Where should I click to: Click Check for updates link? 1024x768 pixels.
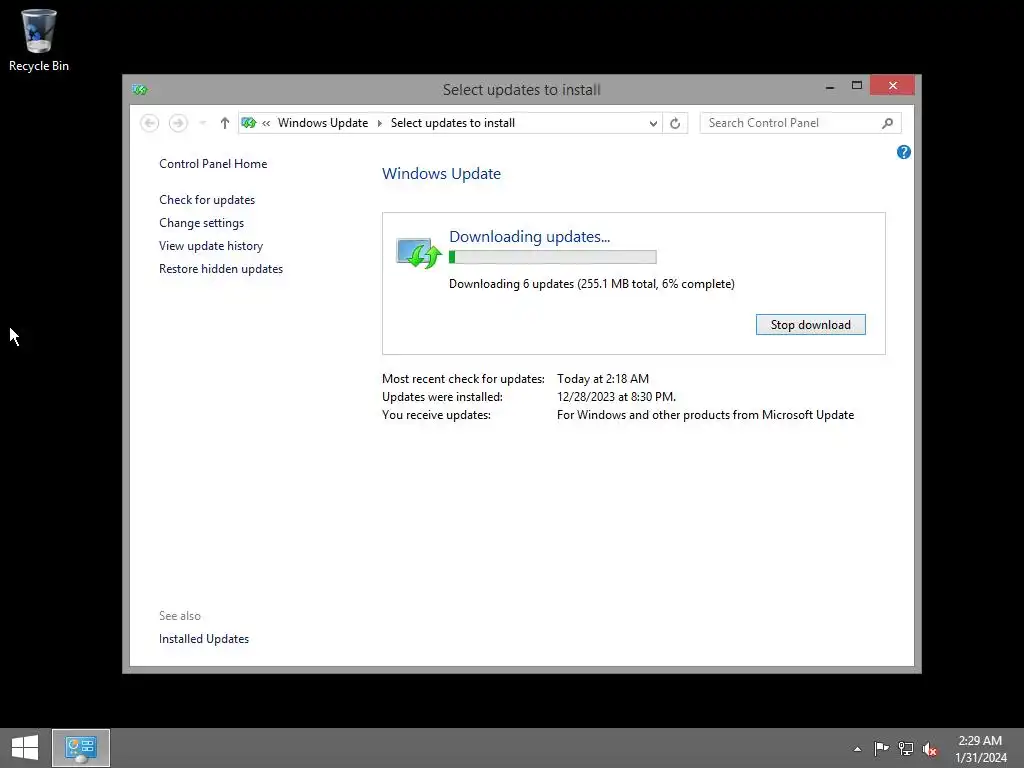tap(207, 200)
